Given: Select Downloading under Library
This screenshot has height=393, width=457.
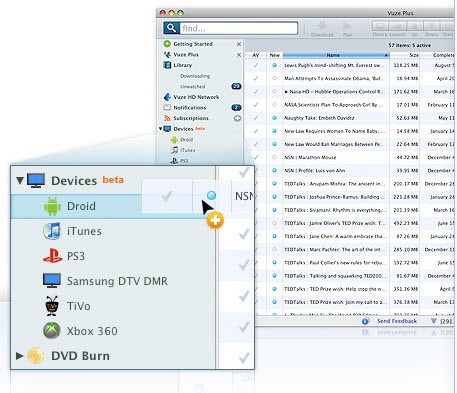Looking at the screenshot, I should point(195,76).
